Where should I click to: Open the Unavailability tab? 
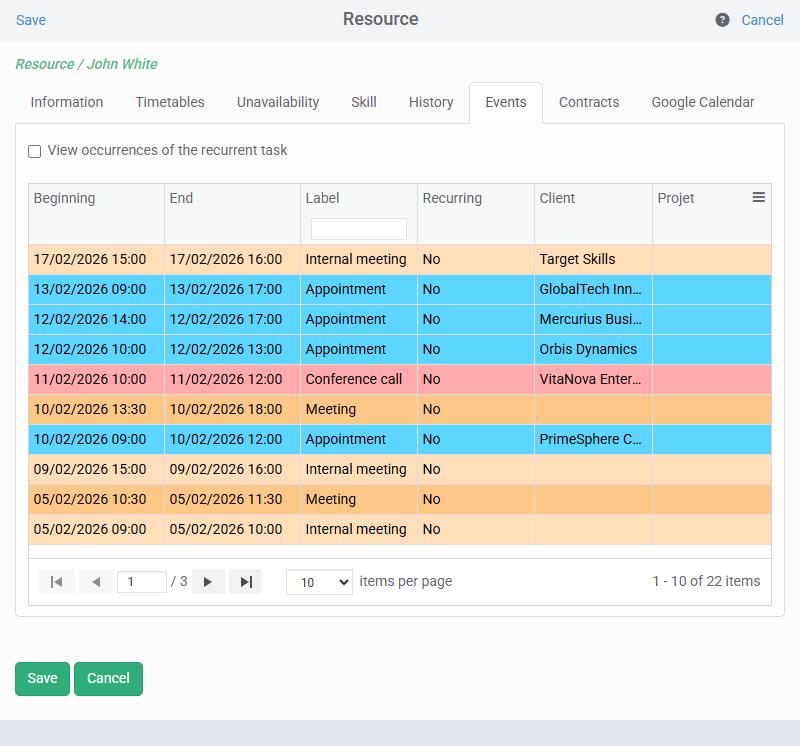[278, 102]
